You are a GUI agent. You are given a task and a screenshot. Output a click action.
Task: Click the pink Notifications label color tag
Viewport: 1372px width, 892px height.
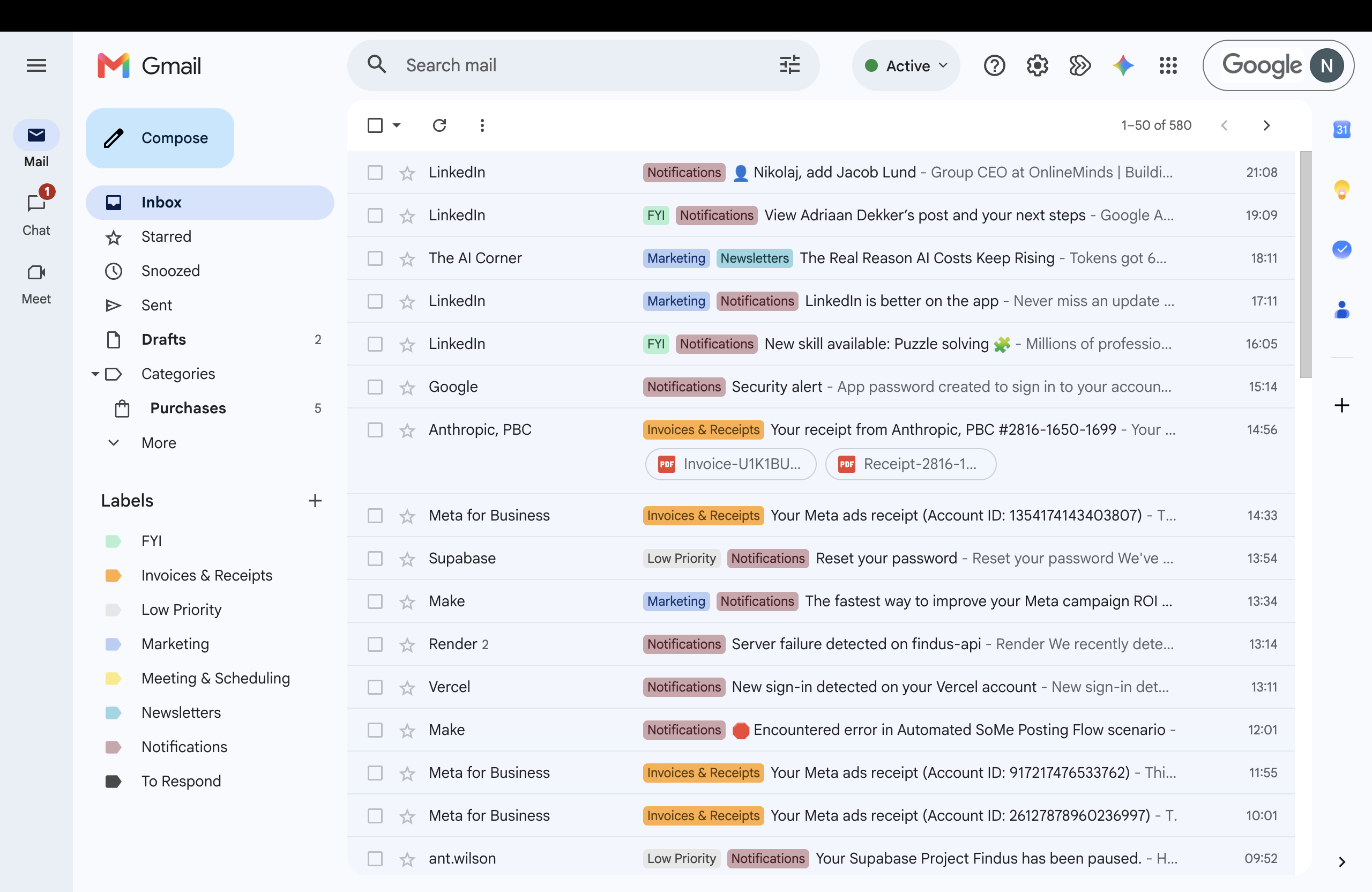tap(113, 747)
